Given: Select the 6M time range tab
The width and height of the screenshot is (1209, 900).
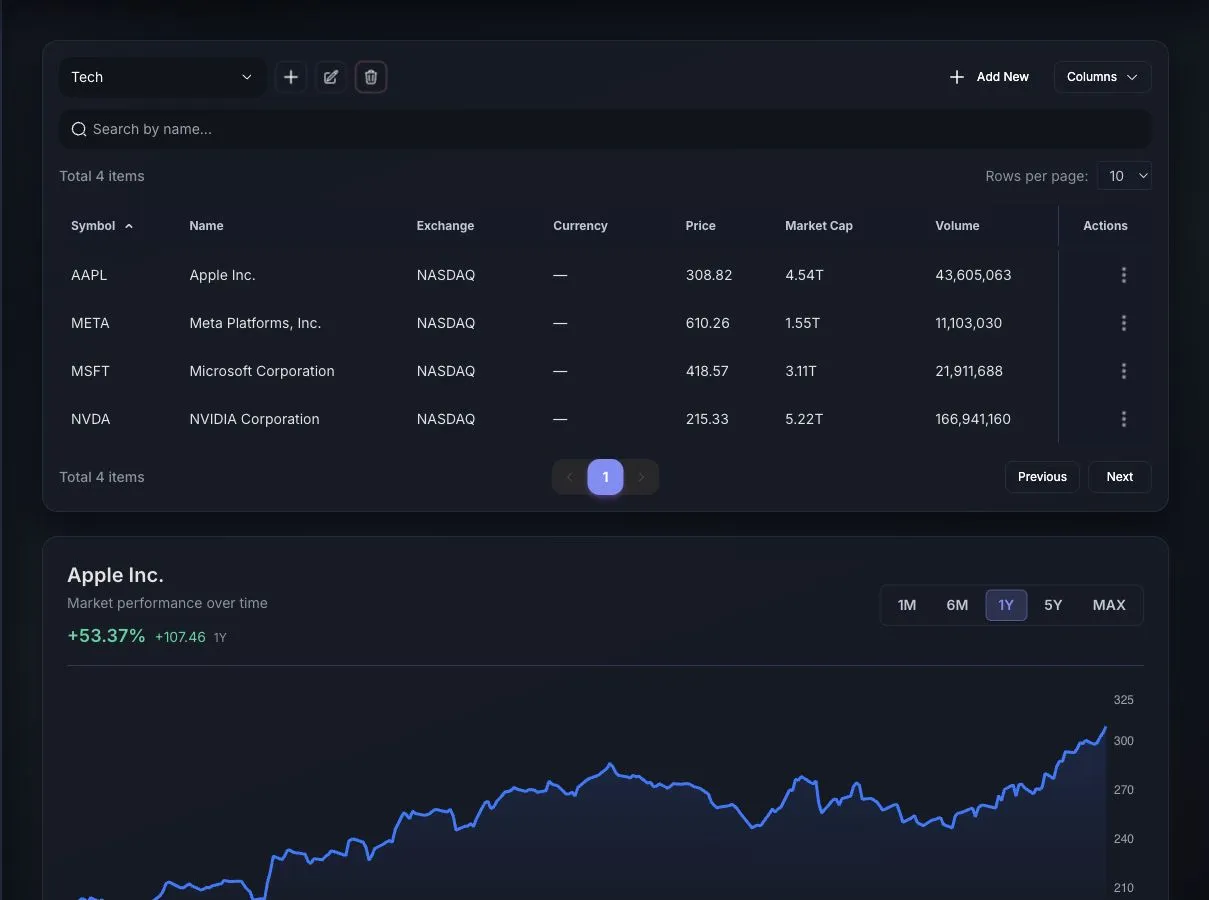Looking at the screenshot, I should (957, 605).
